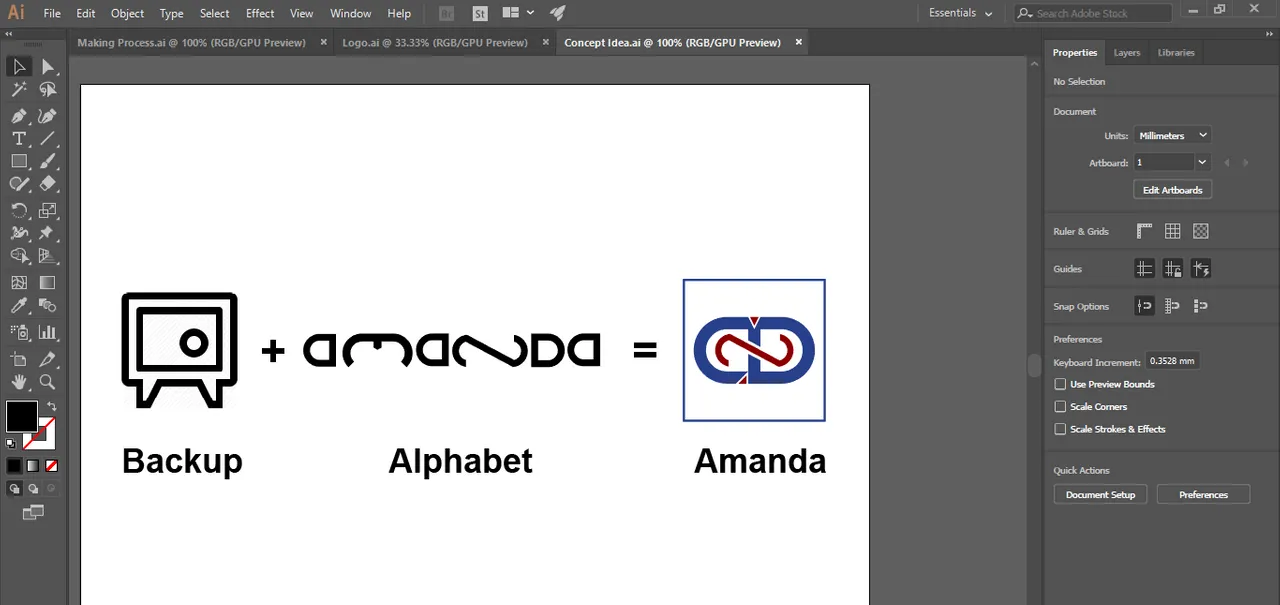
Task: Select the Mesh tool
Action: [x=19, y=283]
